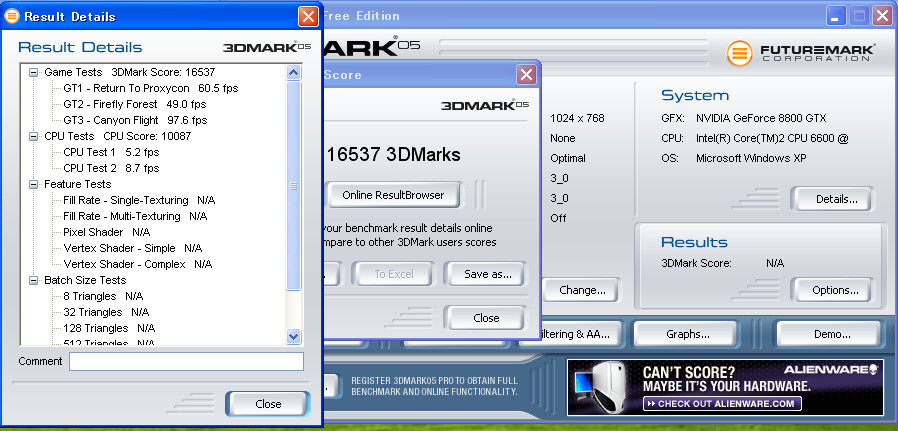Click the Result Details title bar icon
The image size is (898, 431).
(11, 17)
